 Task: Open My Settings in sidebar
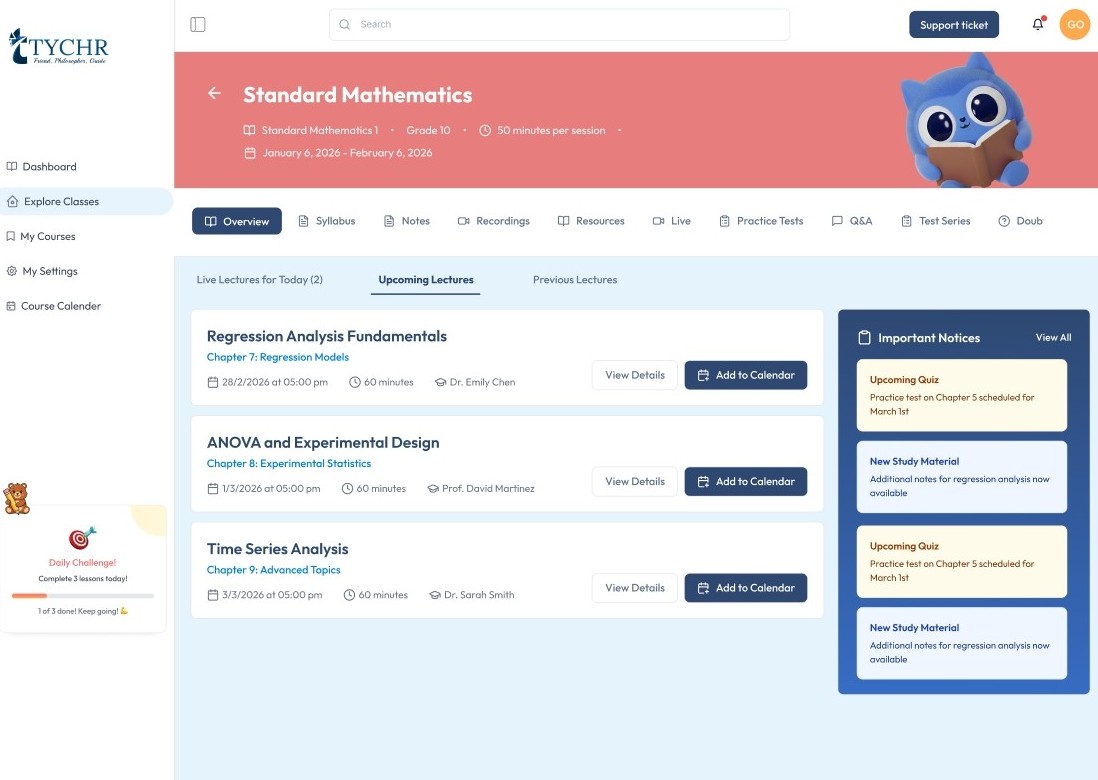49,271
